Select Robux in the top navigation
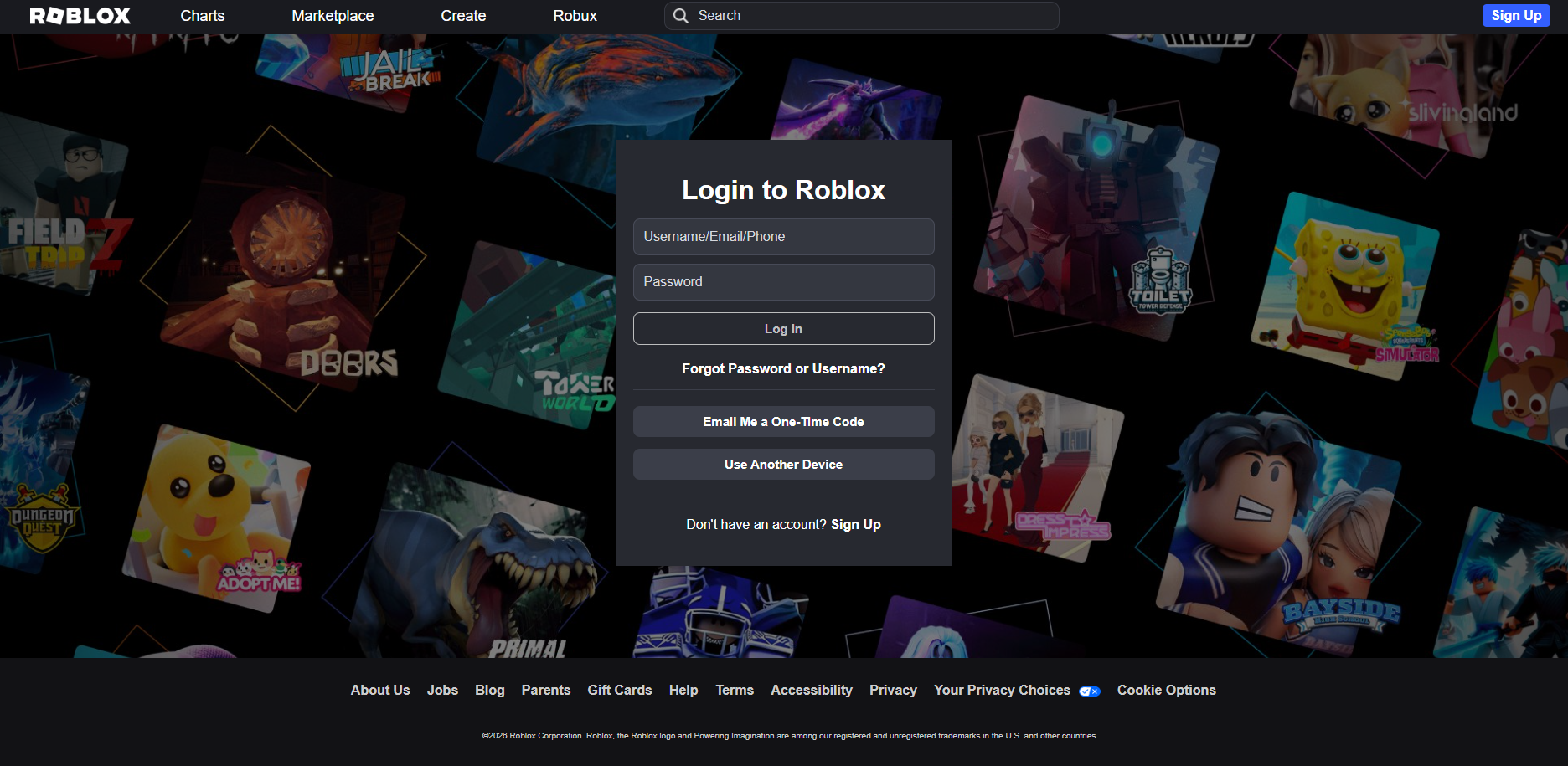This screenshot has height=766, width=1568. click(x=575, y=16)
